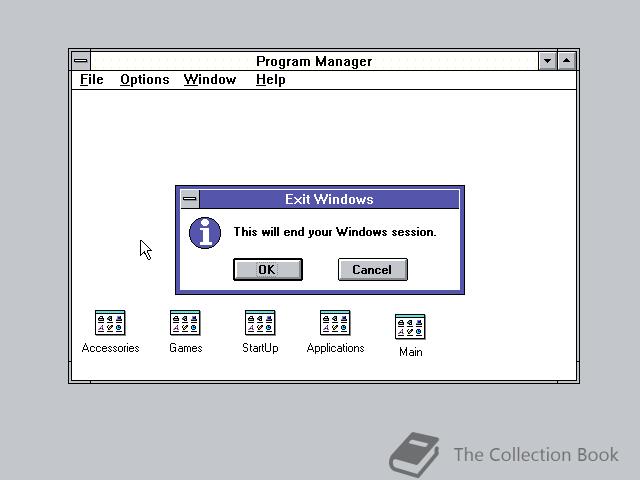The width and height of the screenshot is (640, 480).
Task: Minimize Program Manager with the down arrow
Action: tap(547, 61)
